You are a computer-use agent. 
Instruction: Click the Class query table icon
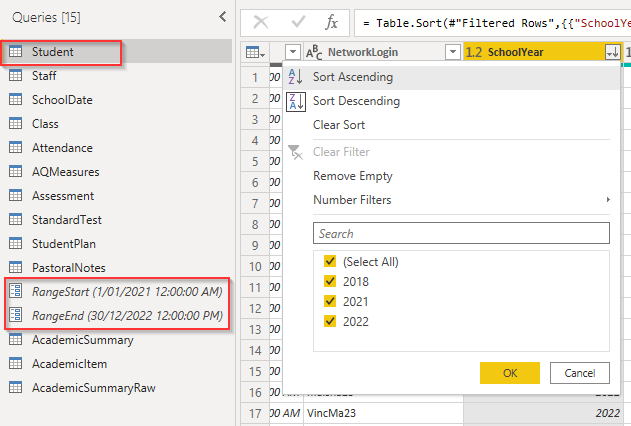(16, 124)
